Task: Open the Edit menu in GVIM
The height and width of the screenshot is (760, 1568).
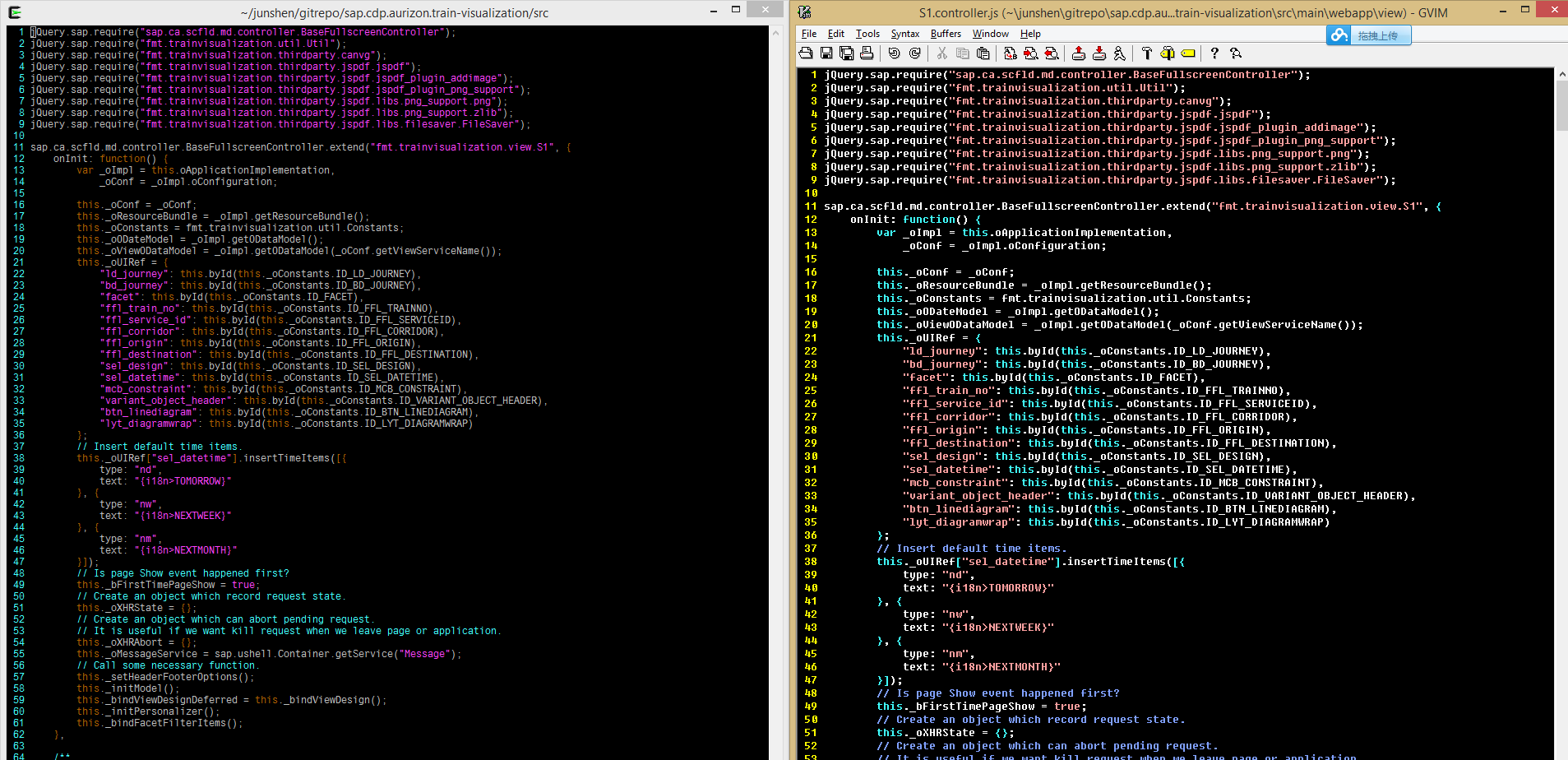Action: click(x=836, y=34)
